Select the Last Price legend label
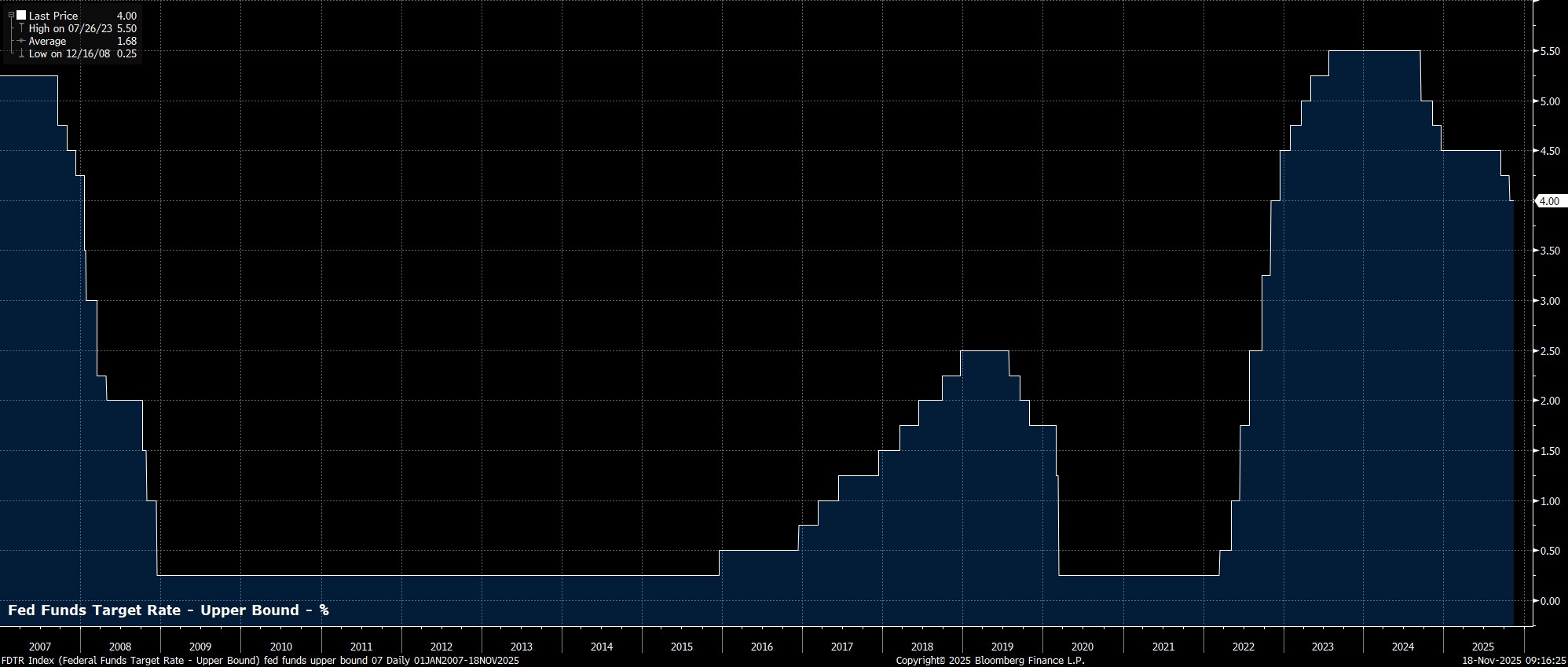 53,16
